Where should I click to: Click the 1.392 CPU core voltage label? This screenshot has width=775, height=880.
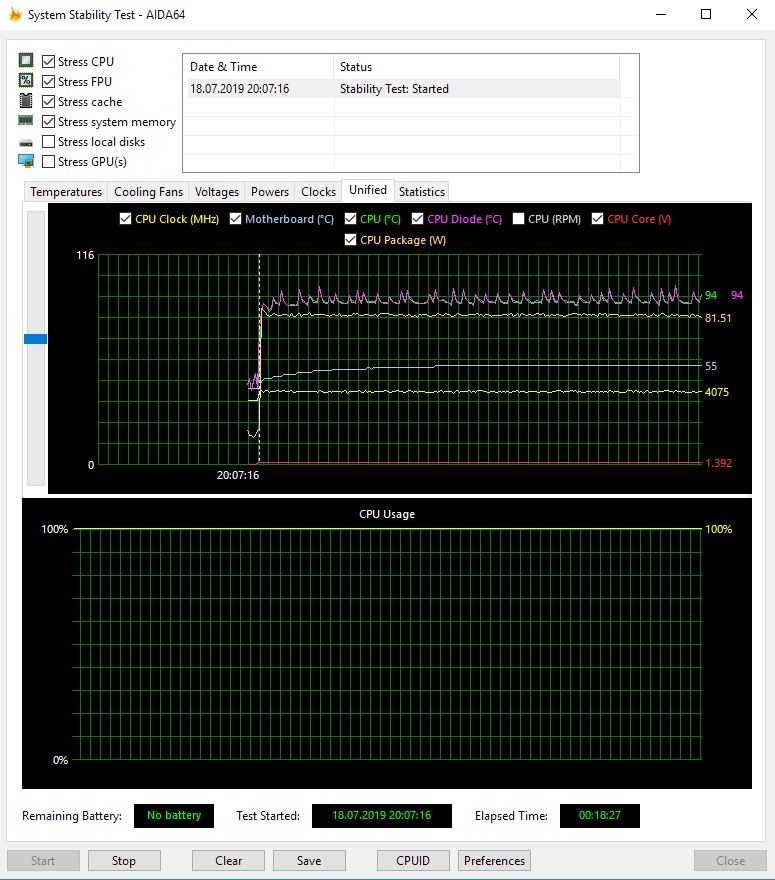719,463
